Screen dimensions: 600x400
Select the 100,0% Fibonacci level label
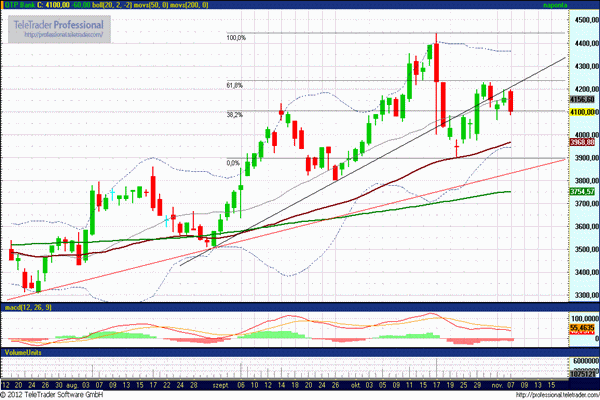pyautogui.click(x=235, y=38)
